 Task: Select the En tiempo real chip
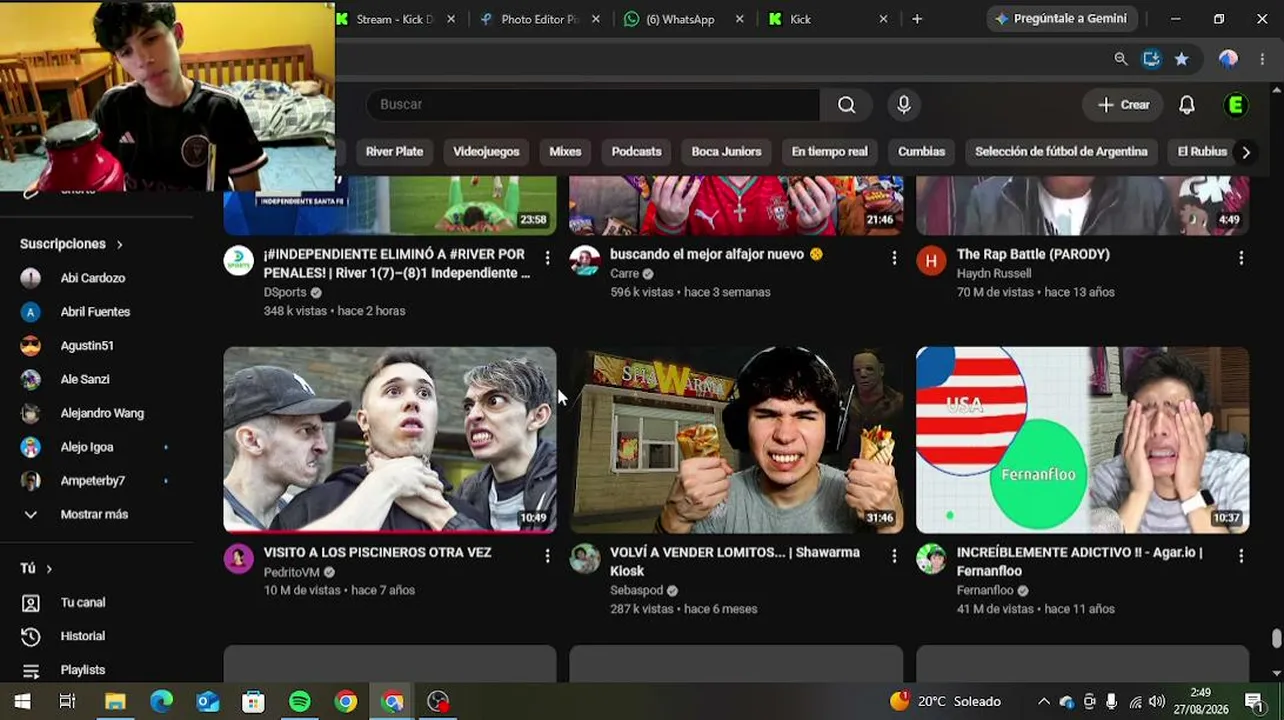point(829,152)
